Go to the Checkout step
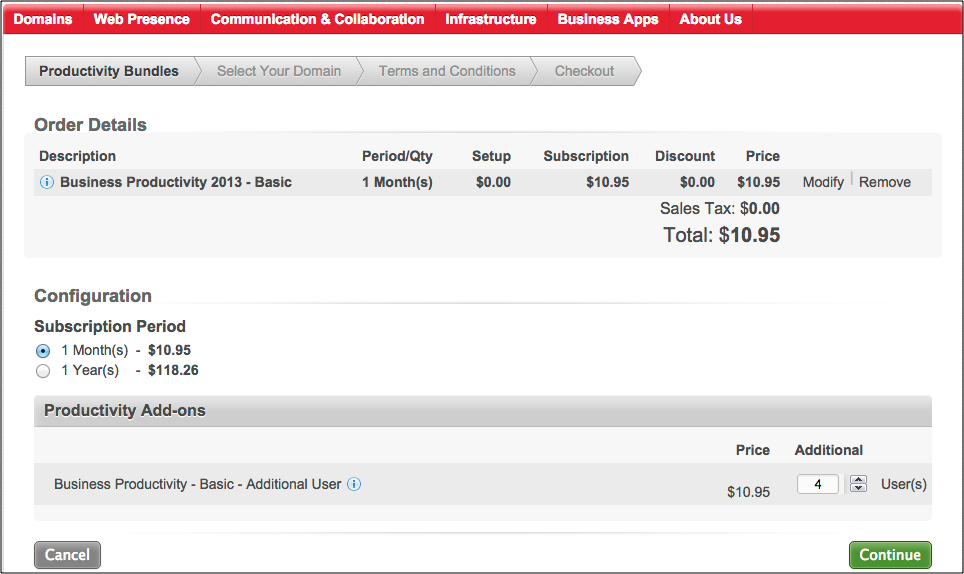Screen dimensions: 964x574 [x=584, y=71]
